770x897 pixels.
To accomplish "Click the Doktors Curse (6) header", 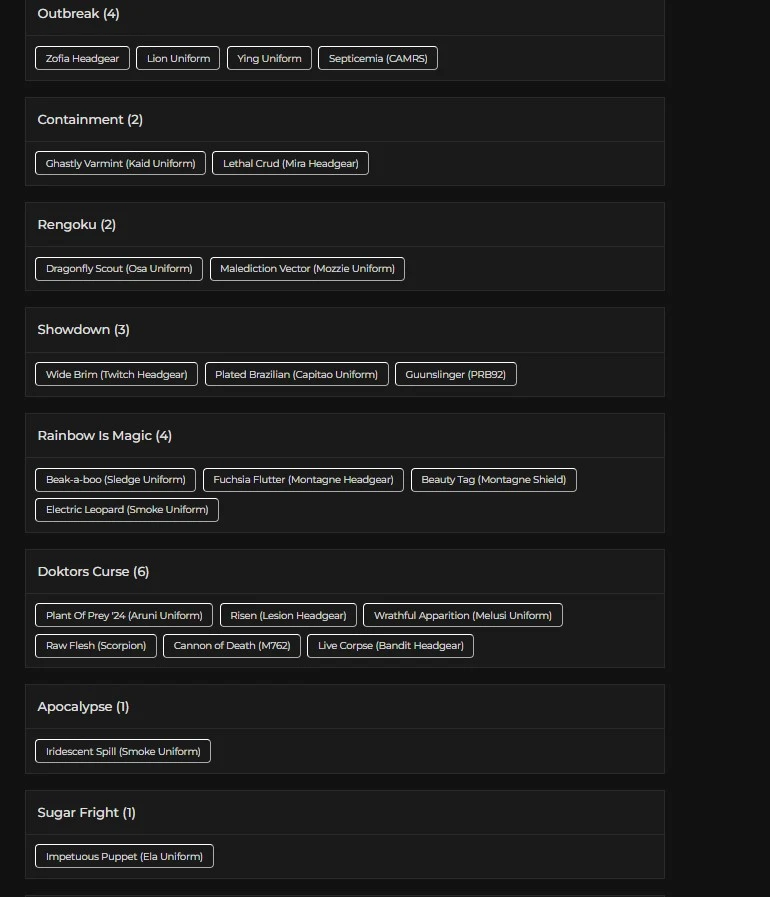I will [x=93, y=572].
